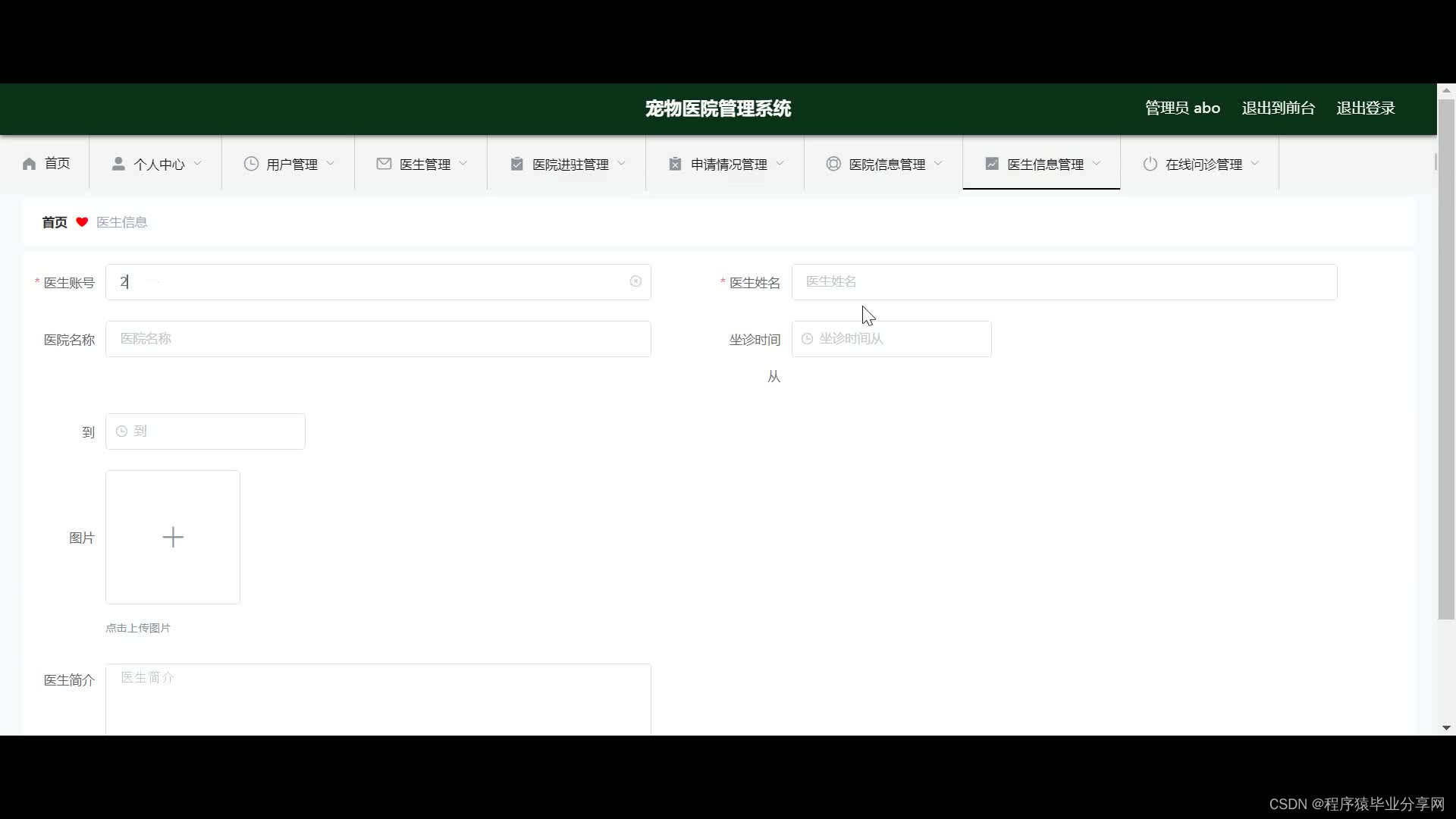Click the person icon for 个人中心

(118, 164)
